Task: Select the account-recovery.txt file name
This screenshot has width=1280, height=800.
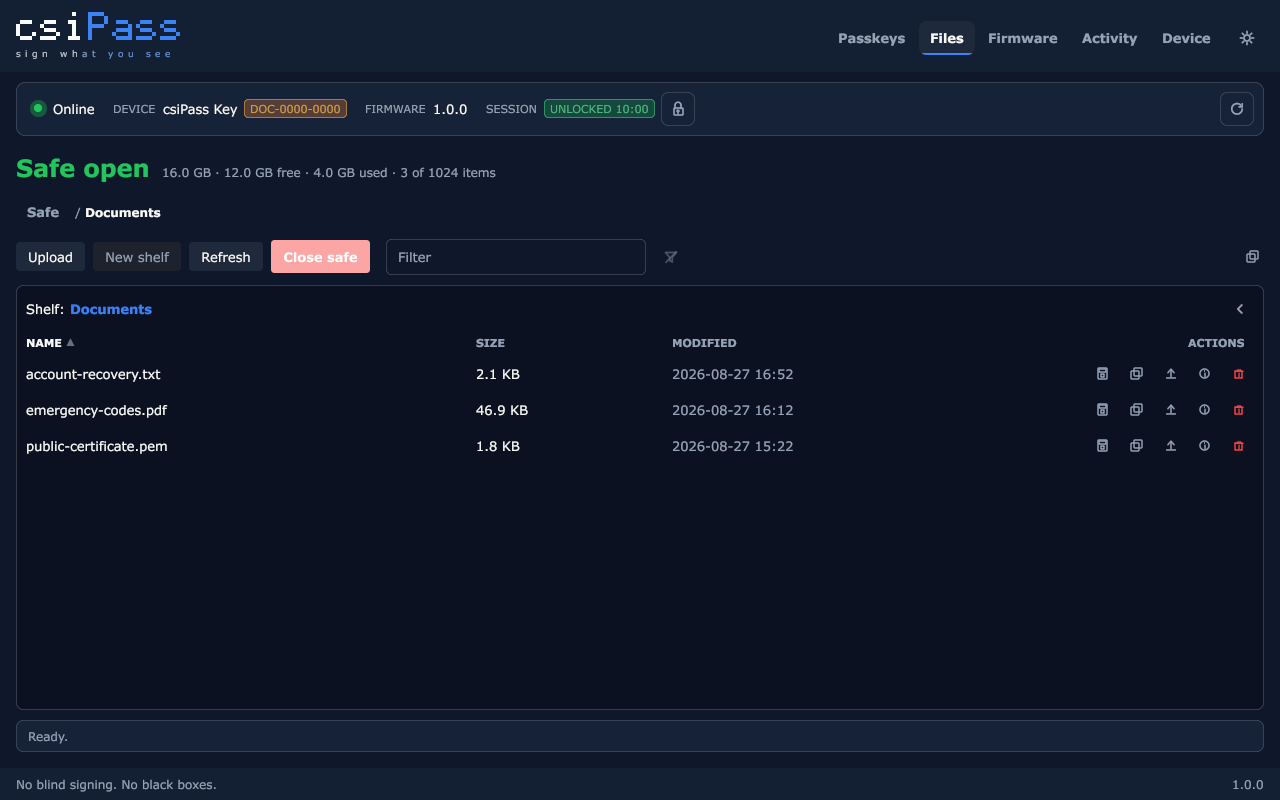Action: click(93, 374)
